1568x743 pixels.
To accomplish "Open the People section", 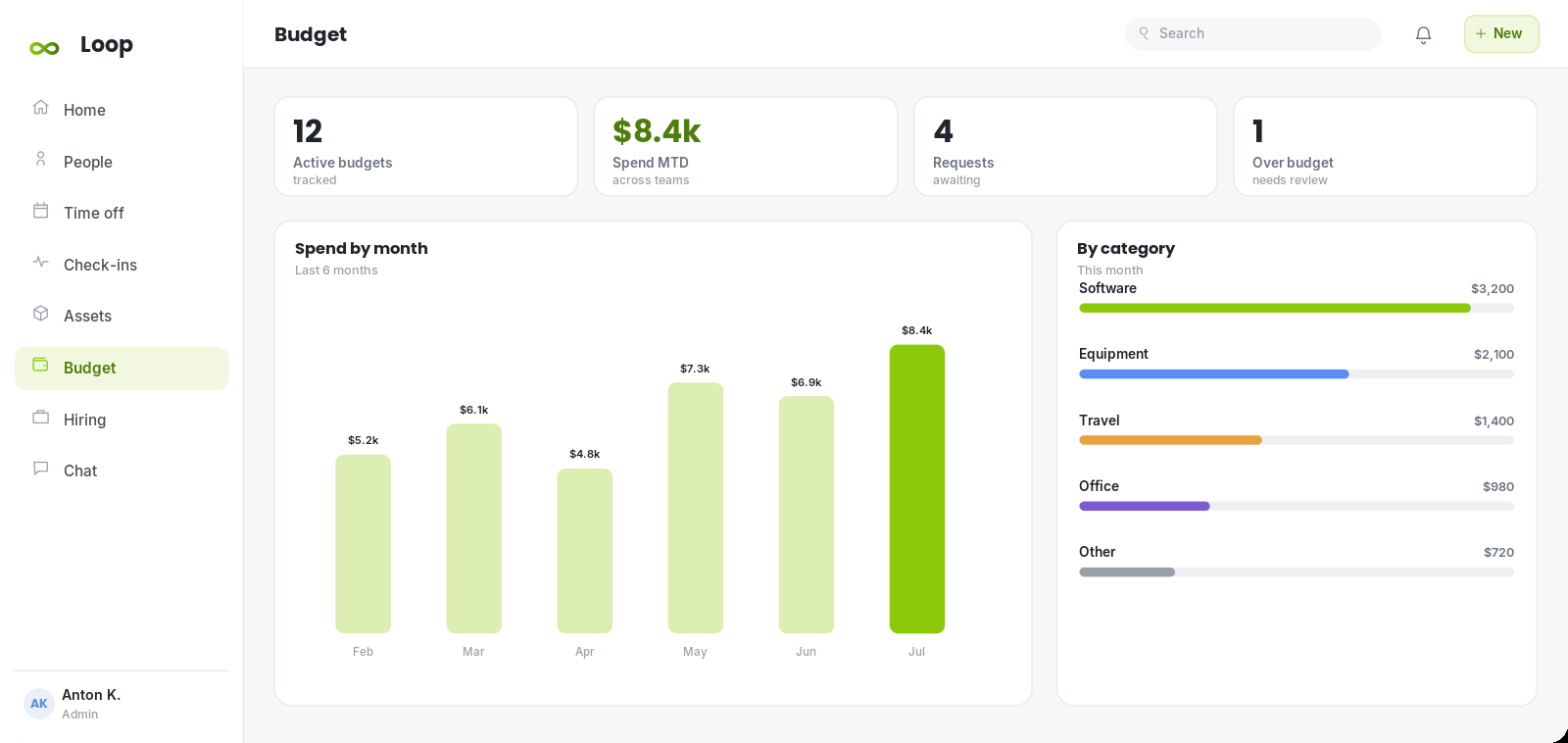I will pyautogui.click(x=122, y=162).
